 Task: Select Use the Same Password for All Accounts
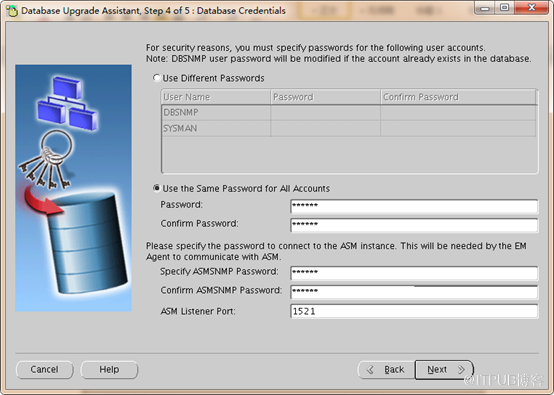tap(157, 188)
